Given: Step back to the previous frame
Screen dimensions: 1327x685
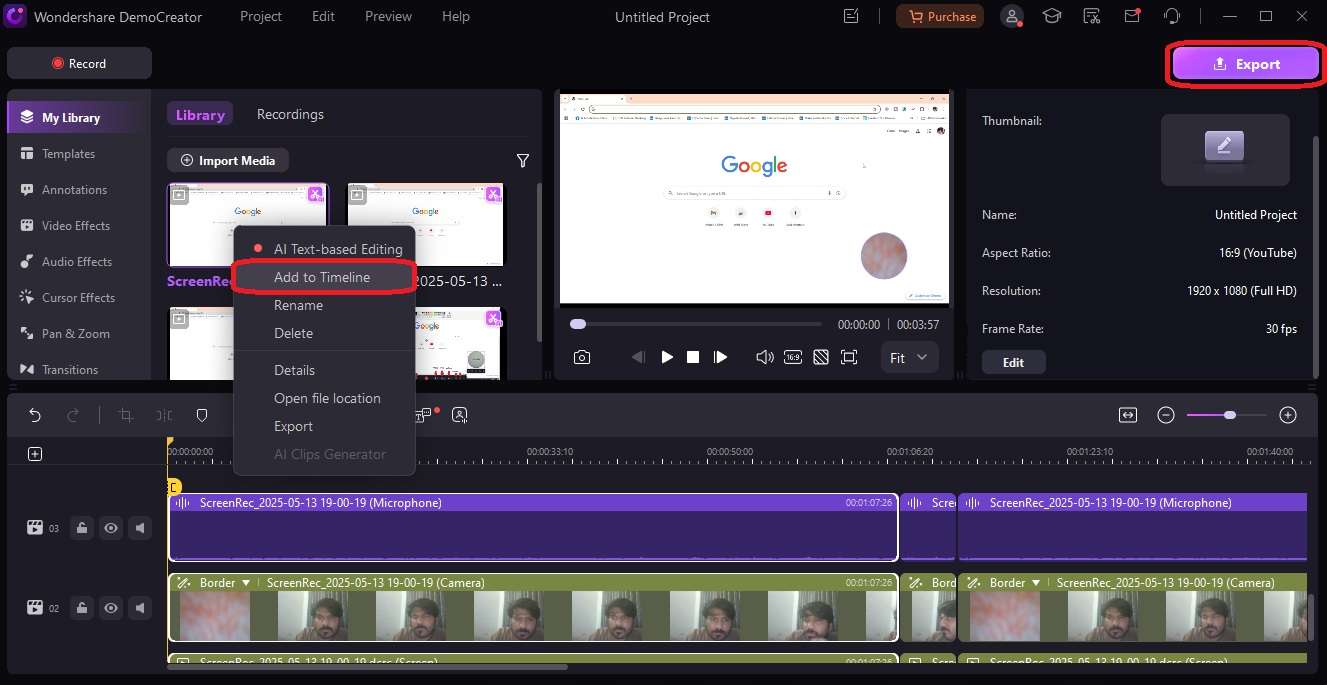Looking at the screenshot, I should [638, 357].
